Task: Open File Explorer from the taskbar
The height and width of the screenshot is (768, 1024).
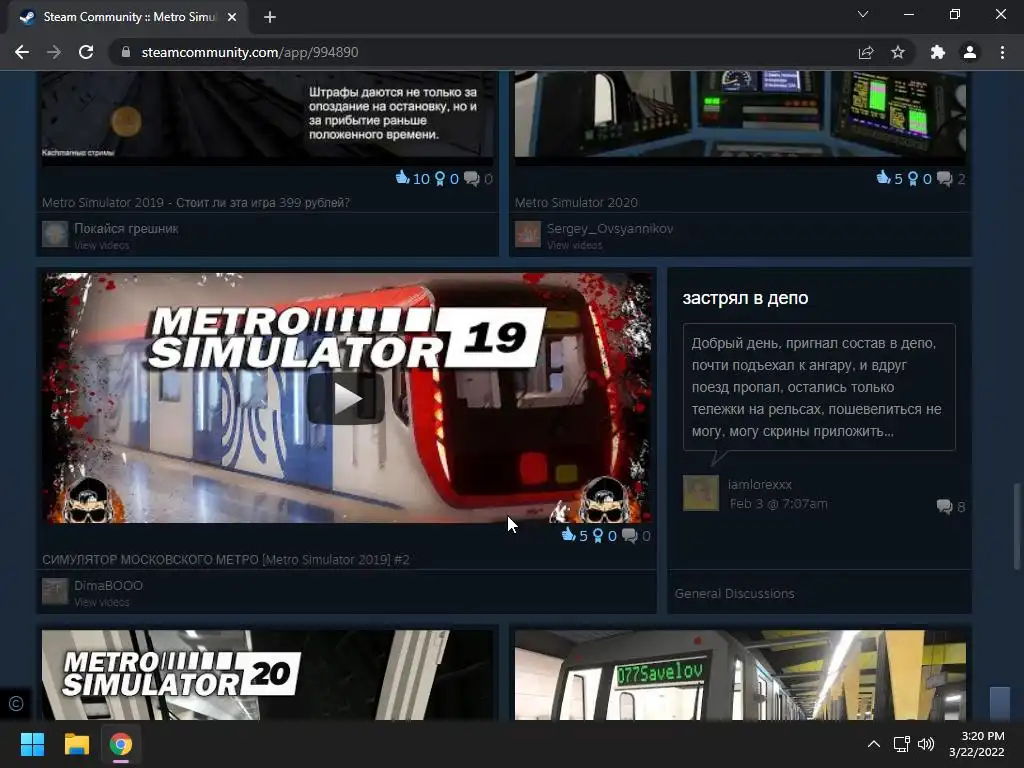Action: (76, 744)
